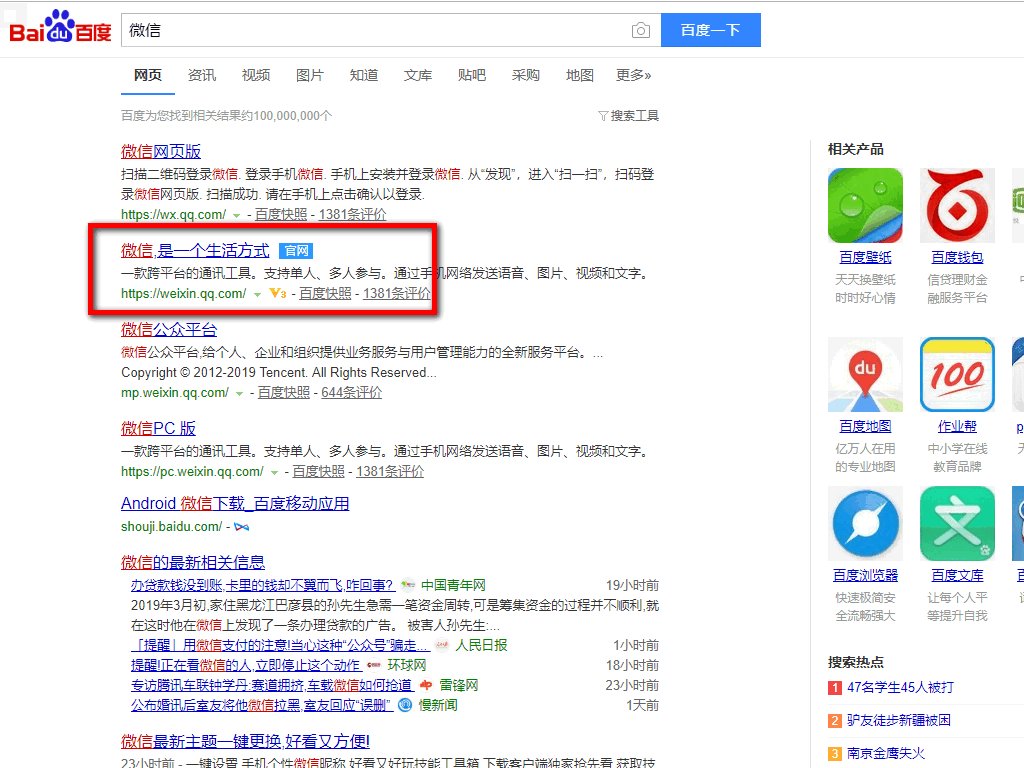Image resolution: width=1024 pixels, height=768 pixels.
Task: Expand the 更多 navigation dropdown
Action: [x=631, y=74]
